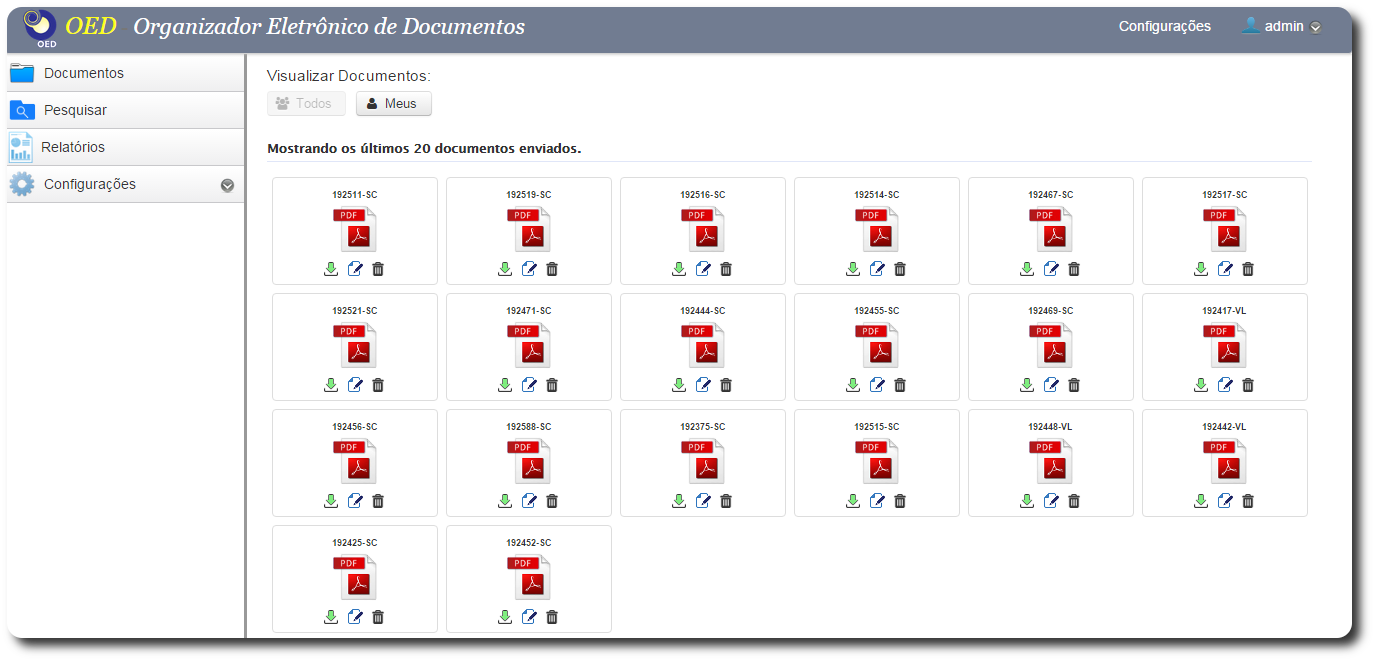Viewport: 1375px width, 661px height.
Task: Open the Pesquisar sidebar section
Action: pyautogui.click(x=126, y=110)
